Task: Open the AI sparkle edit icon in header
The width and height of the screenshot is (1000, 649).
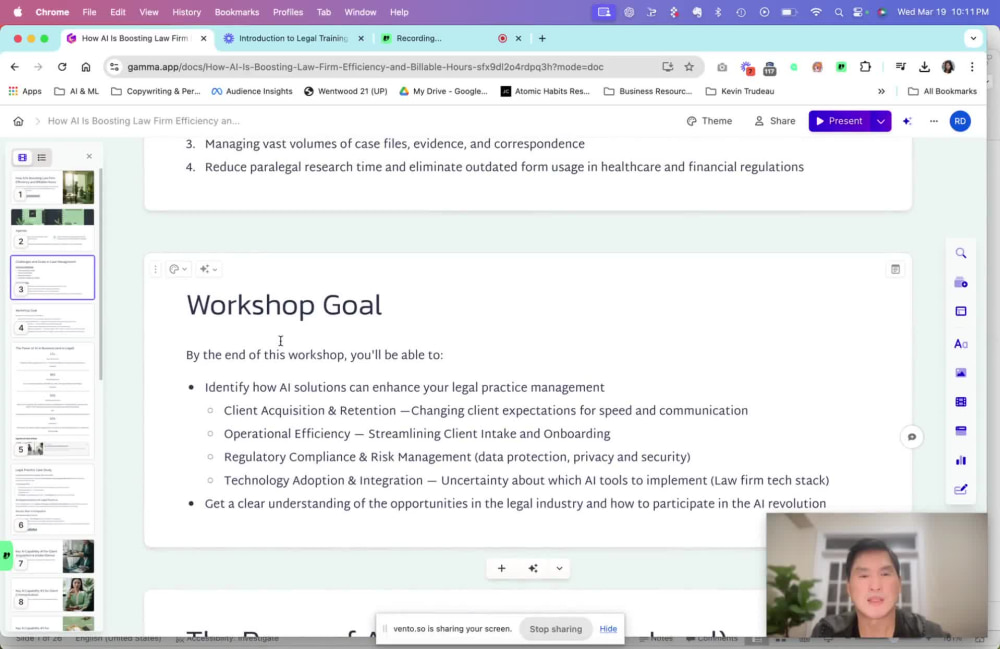Action: coord(907,121)
